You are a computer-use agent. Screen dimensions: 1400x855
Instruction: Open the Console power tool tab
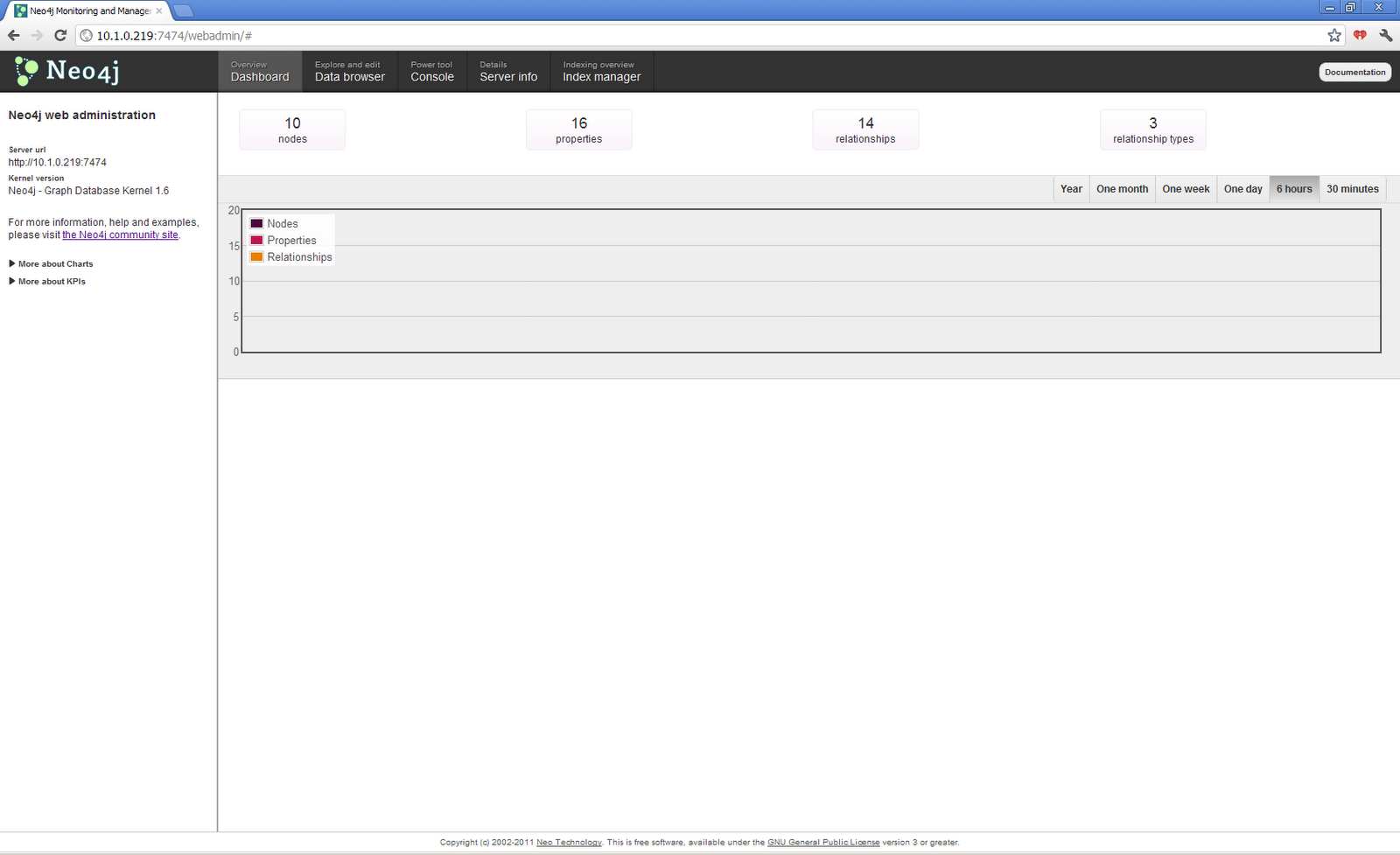(x=432, y=71)
